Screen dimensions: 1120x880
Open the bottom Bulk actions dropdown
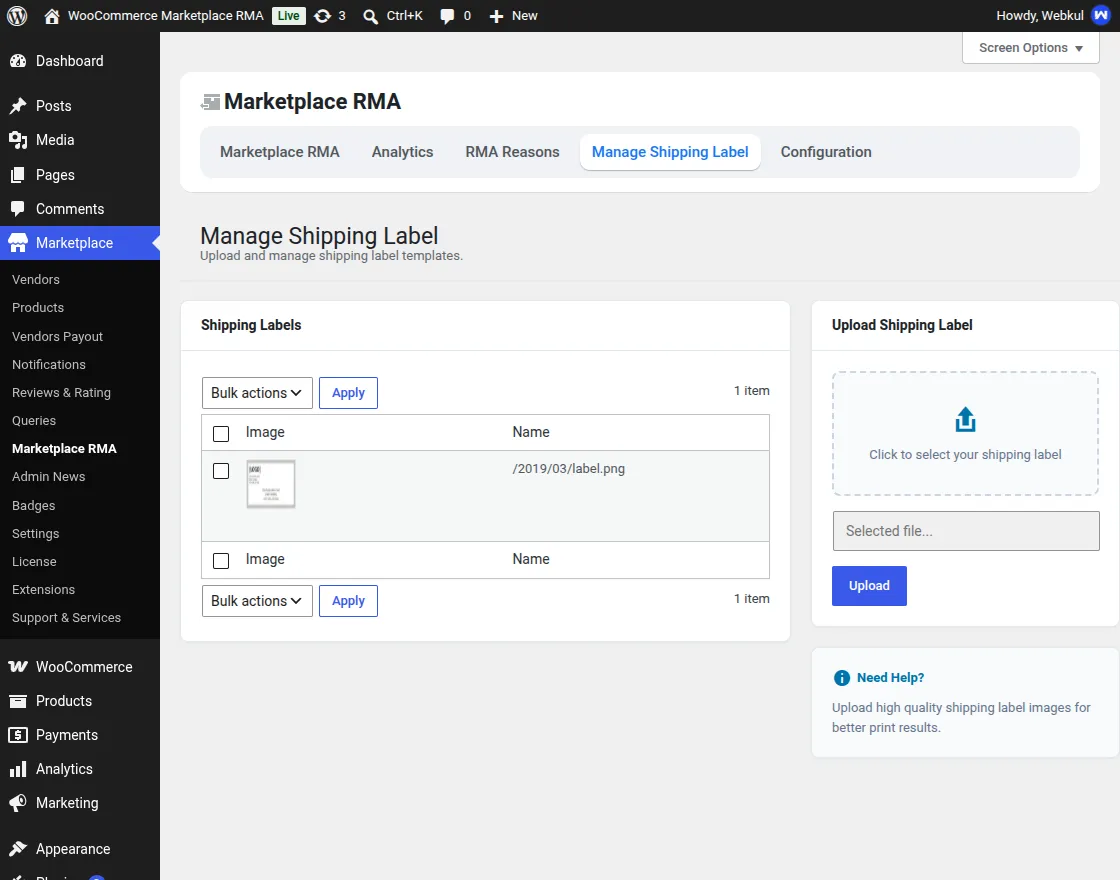point(257,601)
